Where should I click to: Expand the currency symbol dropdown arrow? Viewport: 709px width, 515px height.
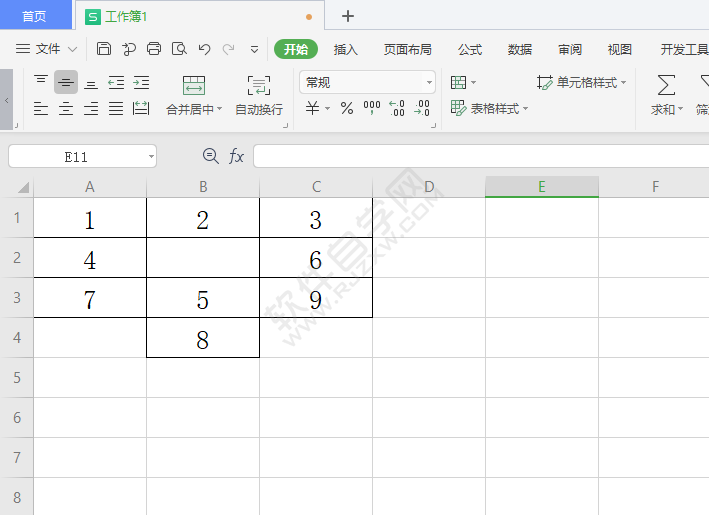point(328,109)
